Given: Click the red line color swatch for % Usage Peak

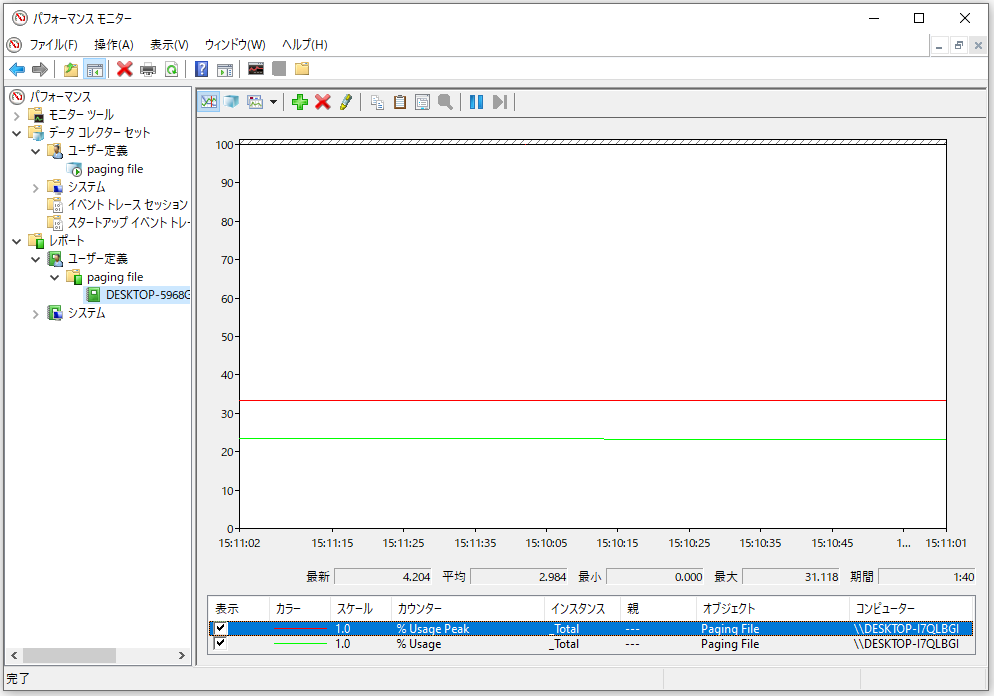Looking at the screenshot, I should tap(301, 629).
